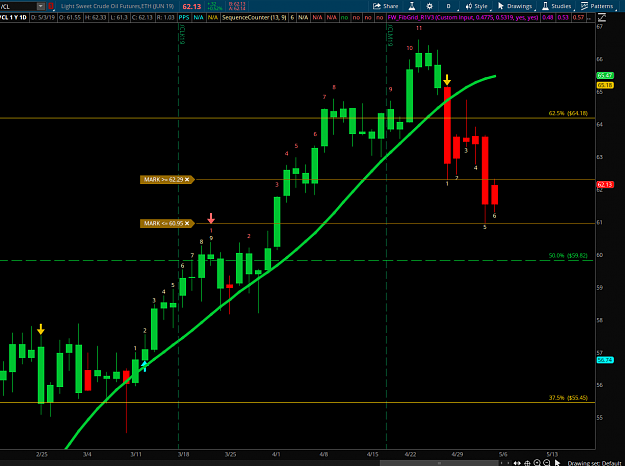
Task: Click the horizontal pan arrows icon
Action: [517, 463]
